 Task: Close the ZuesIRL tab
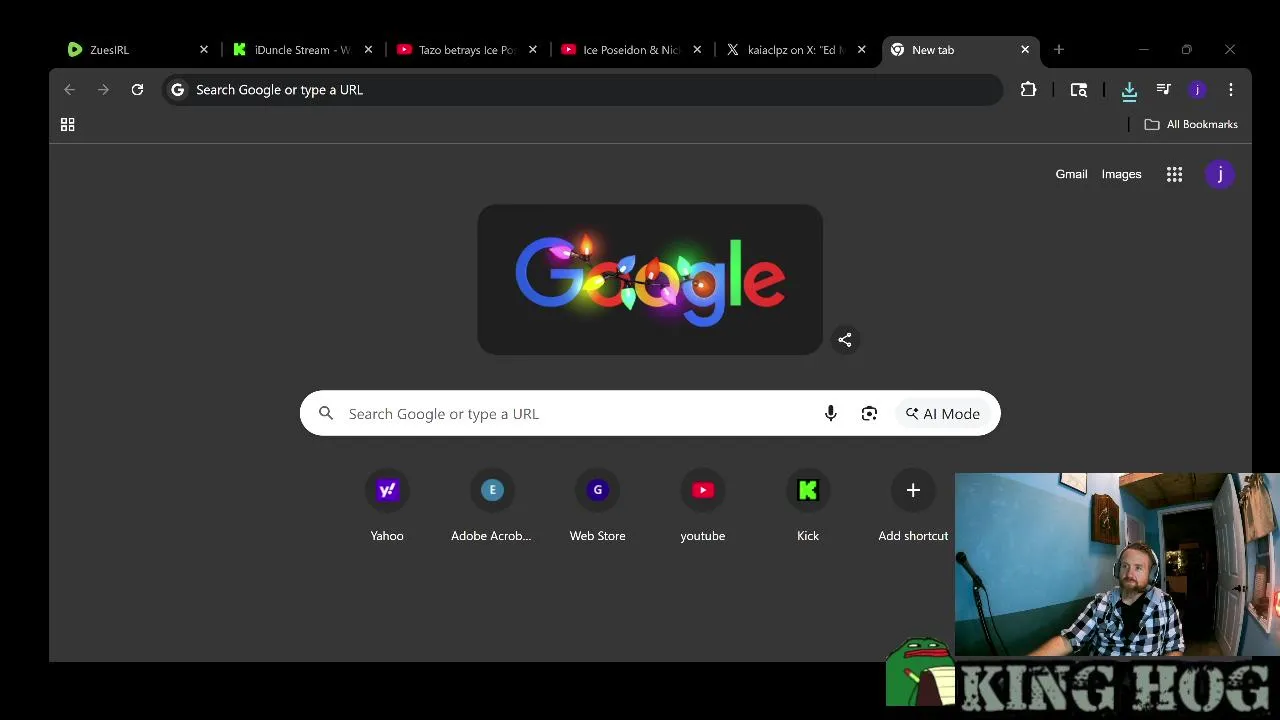tap(204, 50)
